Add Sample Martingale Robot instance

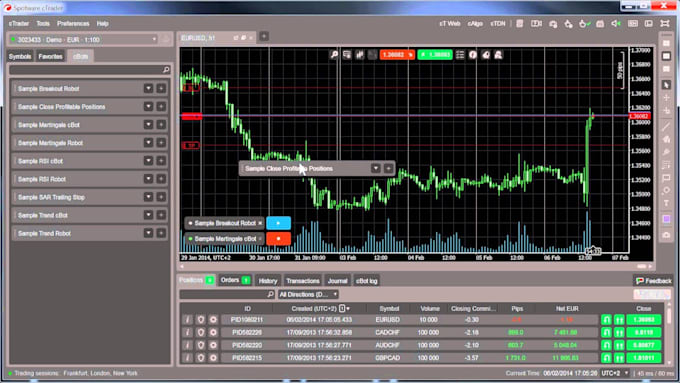click(x=161, y=143)
